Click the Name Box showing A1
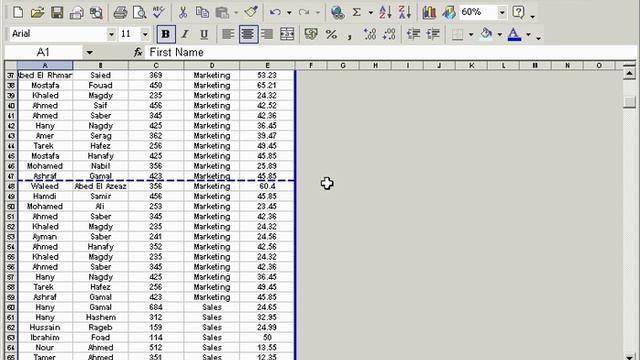The width and height of the screenshot is (640, 360). tap(43, 52)
